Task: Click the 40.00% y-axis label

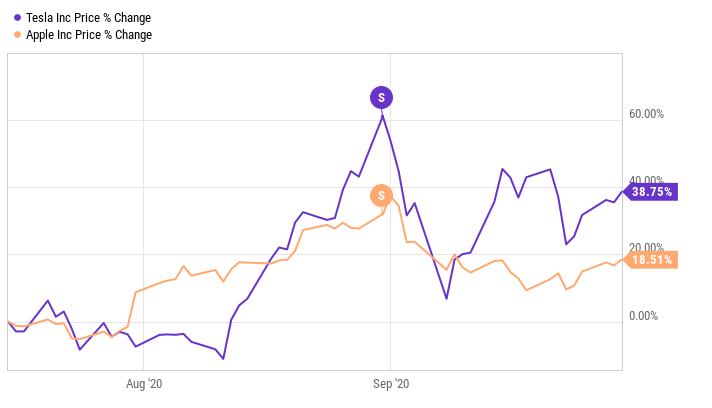Action: coord(645,181)
